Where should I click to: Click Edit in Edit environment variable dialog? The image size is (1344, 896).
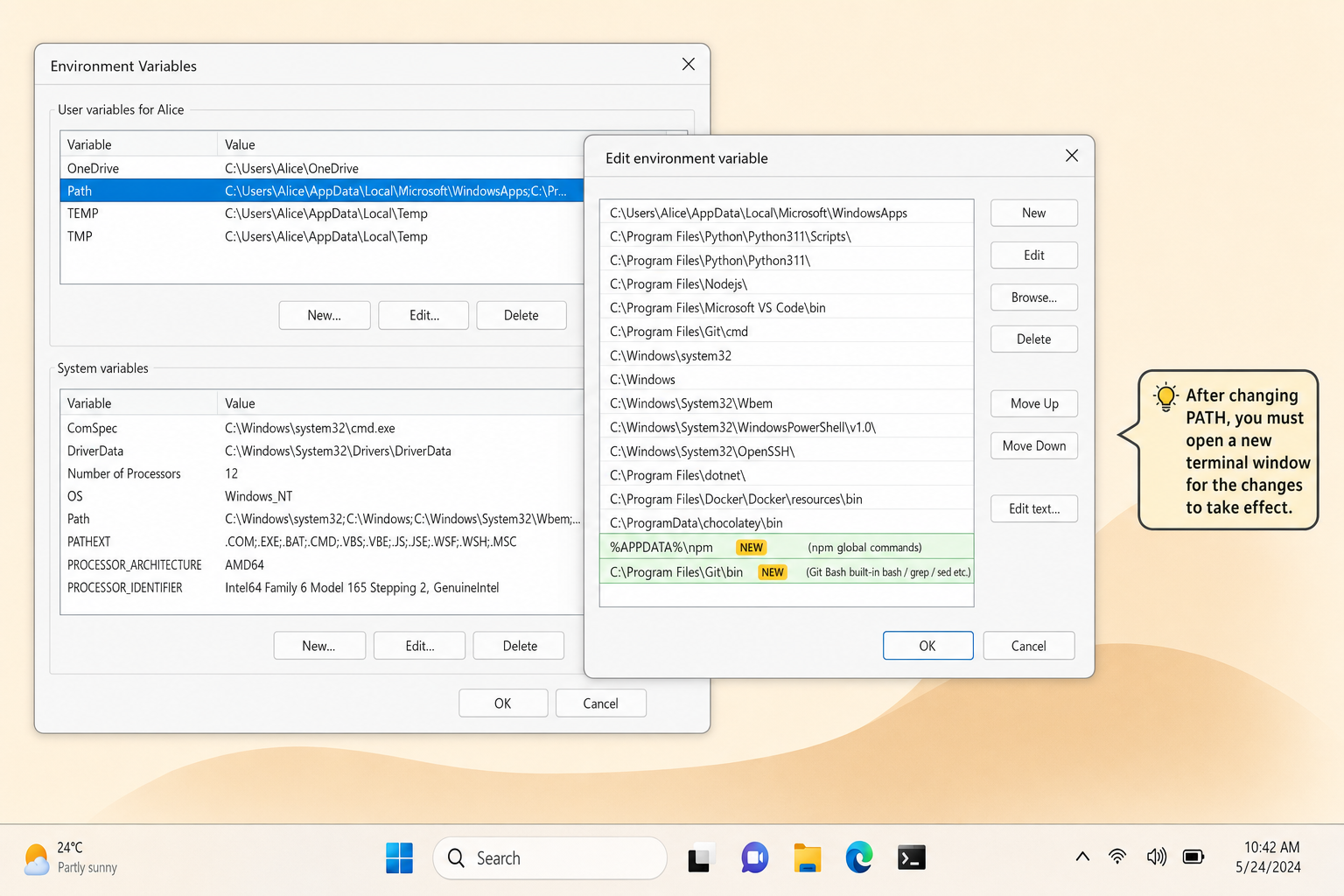coord(1033,255)
